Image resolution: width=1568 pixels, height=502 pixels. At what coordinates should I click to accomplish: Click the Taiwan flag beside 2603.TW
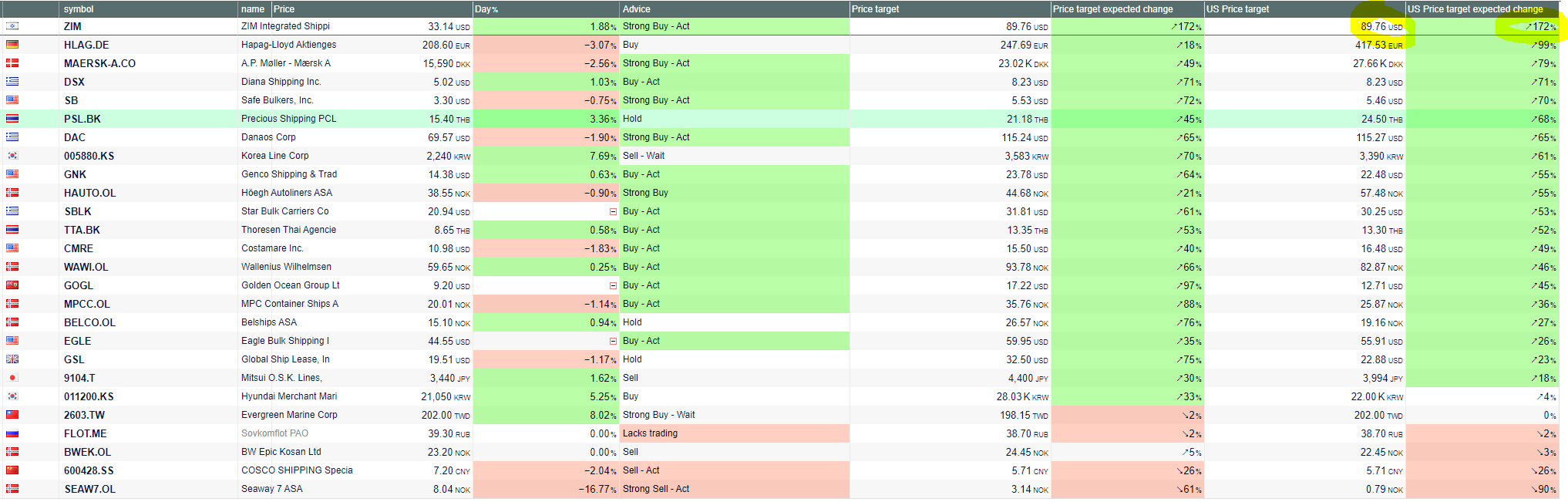point(12,415)
